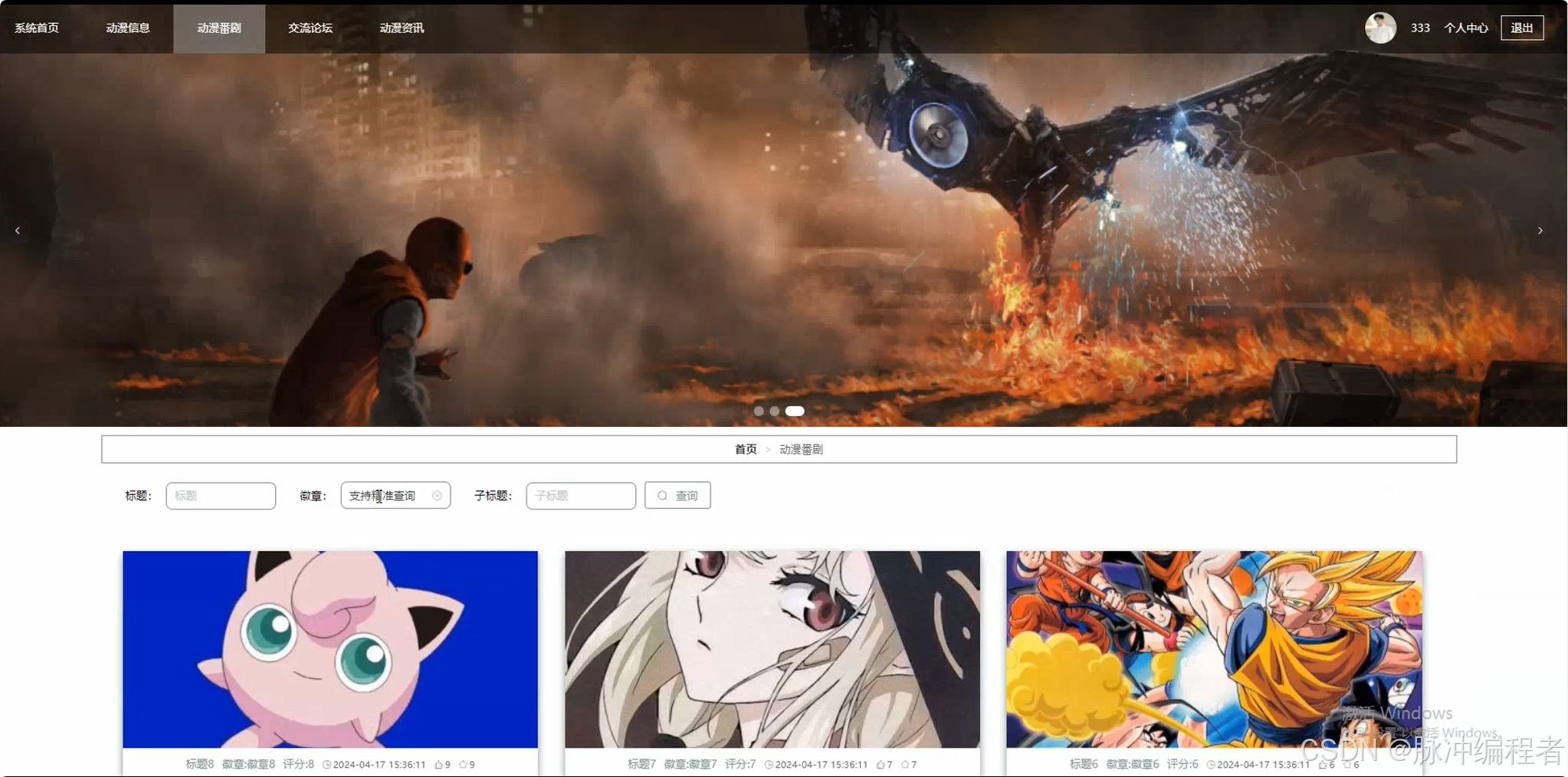Screen dimensions: 1568x777
Task: Go to 交流论坛 forum page
Action: click(310, 28)
